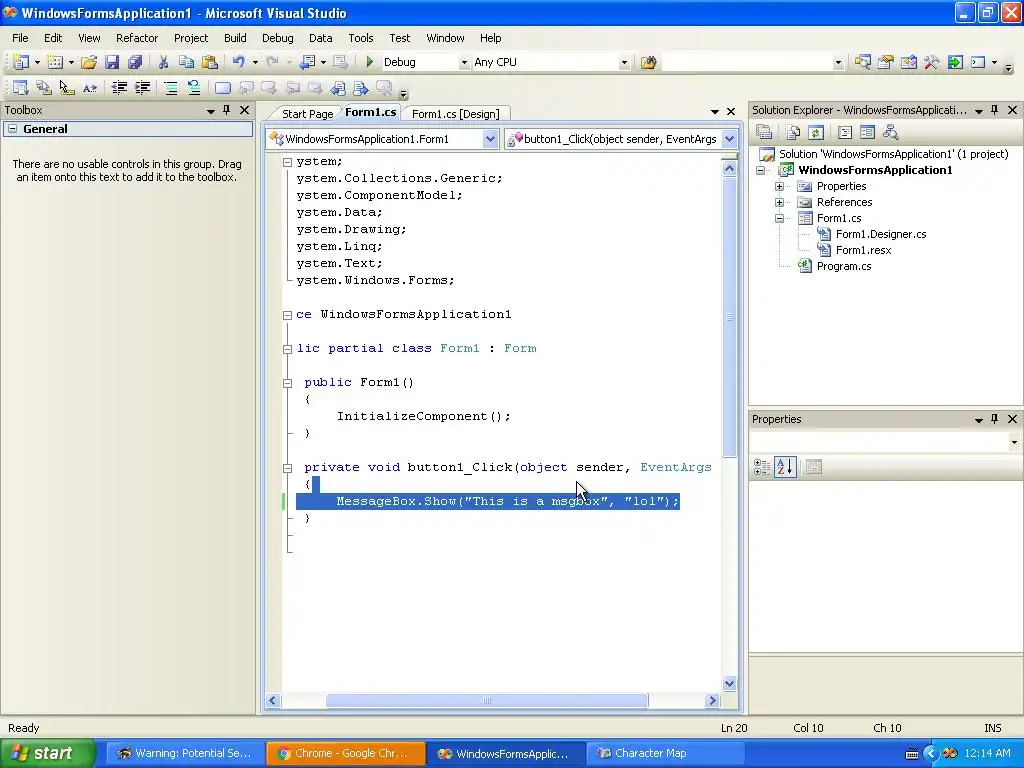
Task: Click the Properties panel Alphabetical sort icon
Action: [x=785, y=467]
